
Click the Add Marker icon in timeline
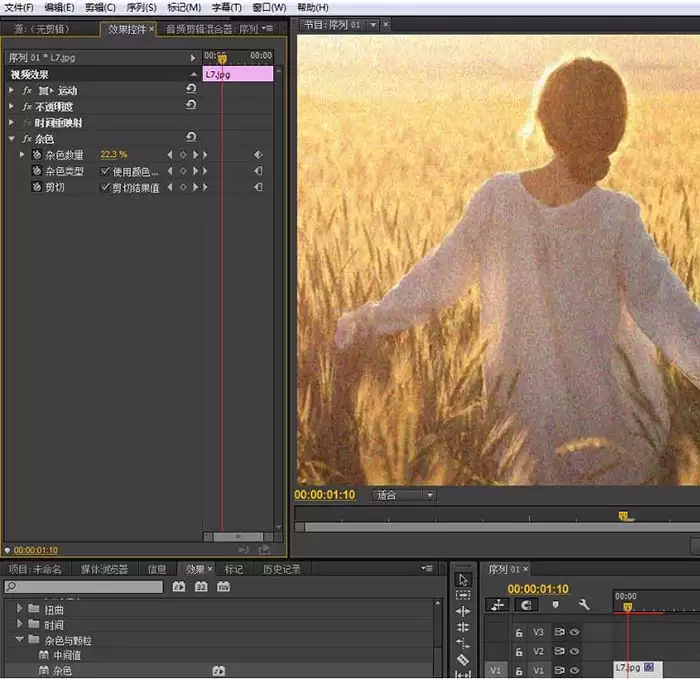point(555,605)
